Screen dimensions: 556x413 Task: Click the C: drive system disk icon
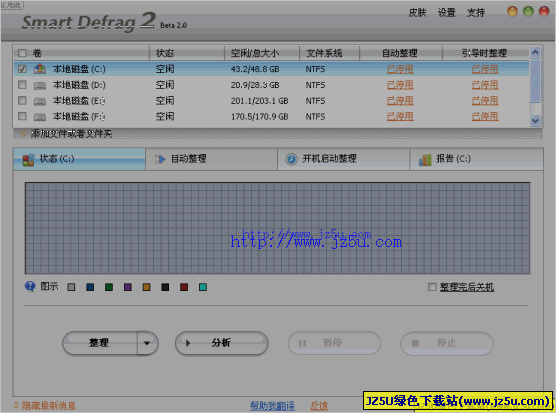[40, 69]
